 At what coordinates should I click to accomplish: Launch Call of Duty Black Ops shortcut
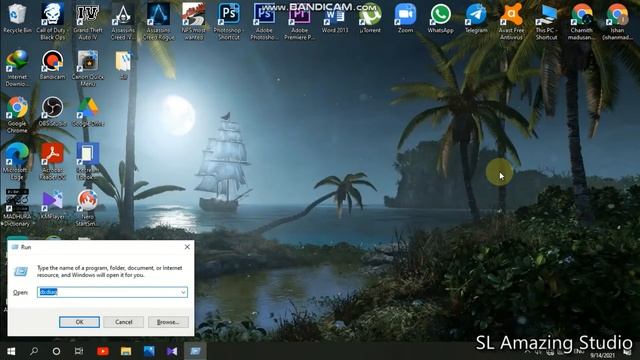52,21
